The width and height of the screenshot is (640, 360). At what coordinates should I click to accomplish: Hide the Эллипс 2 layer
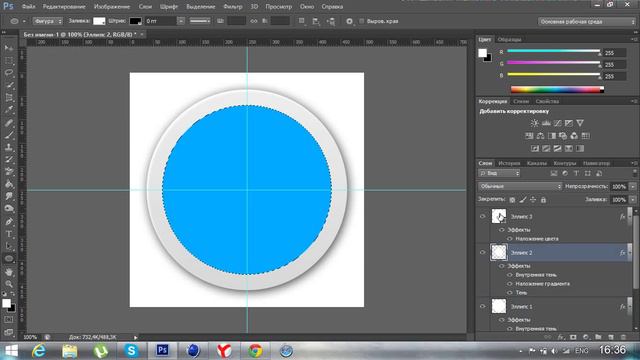(482, 253)
